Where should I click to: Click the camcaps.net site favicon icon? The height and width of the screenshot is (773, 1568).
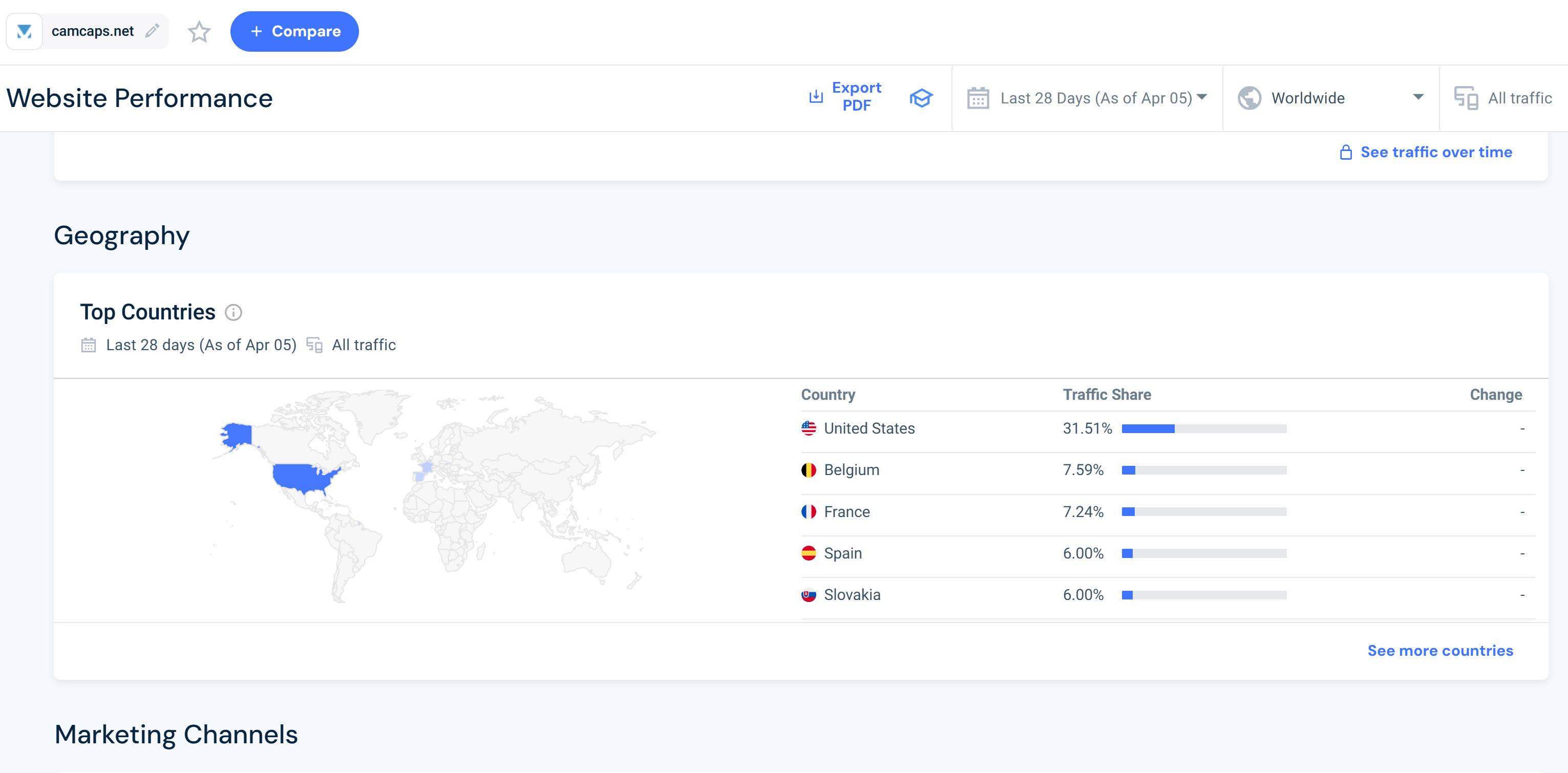click(x=25, y=31)
